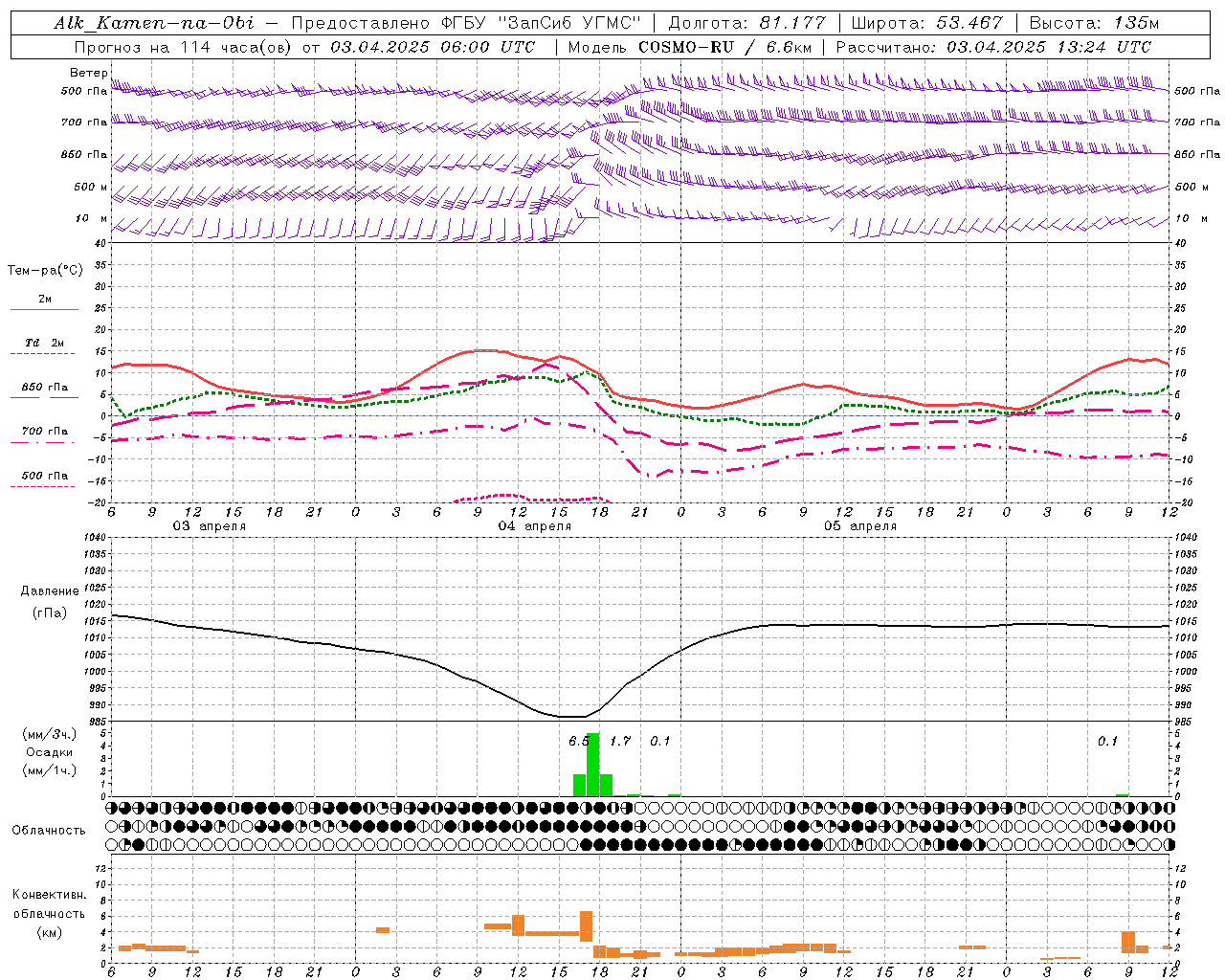
Task: Click the 850 гПа temperature legend entry
Action: pyautogui.click(x=44, y=387)
